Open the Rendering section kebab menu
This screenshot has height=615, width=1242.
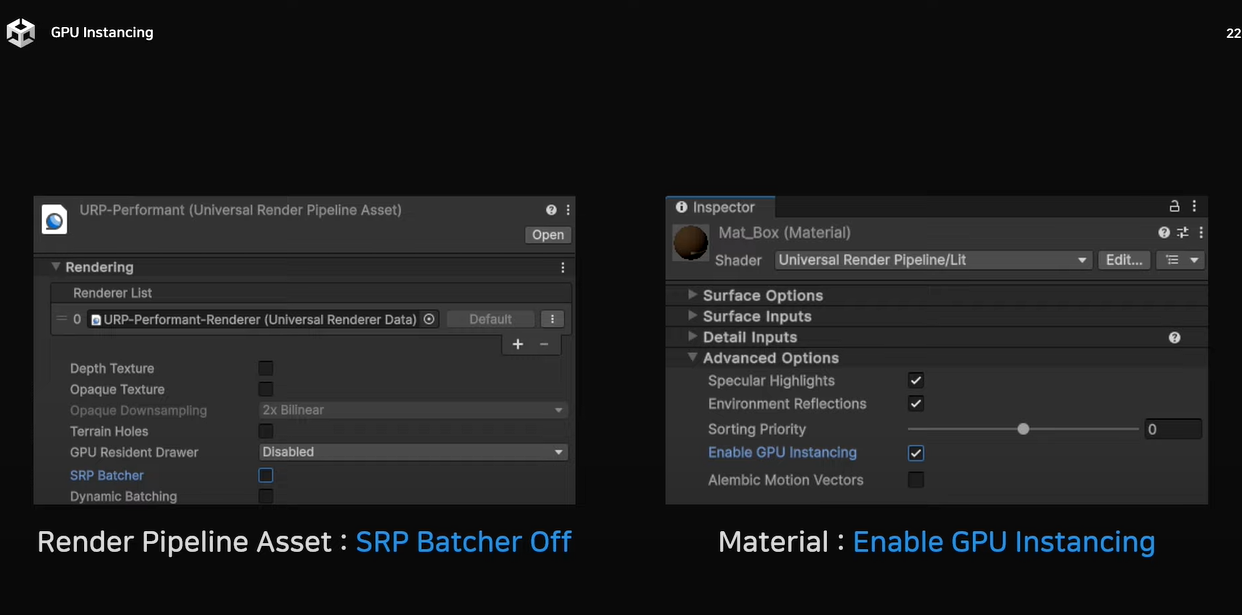click(x=563, y=268)
